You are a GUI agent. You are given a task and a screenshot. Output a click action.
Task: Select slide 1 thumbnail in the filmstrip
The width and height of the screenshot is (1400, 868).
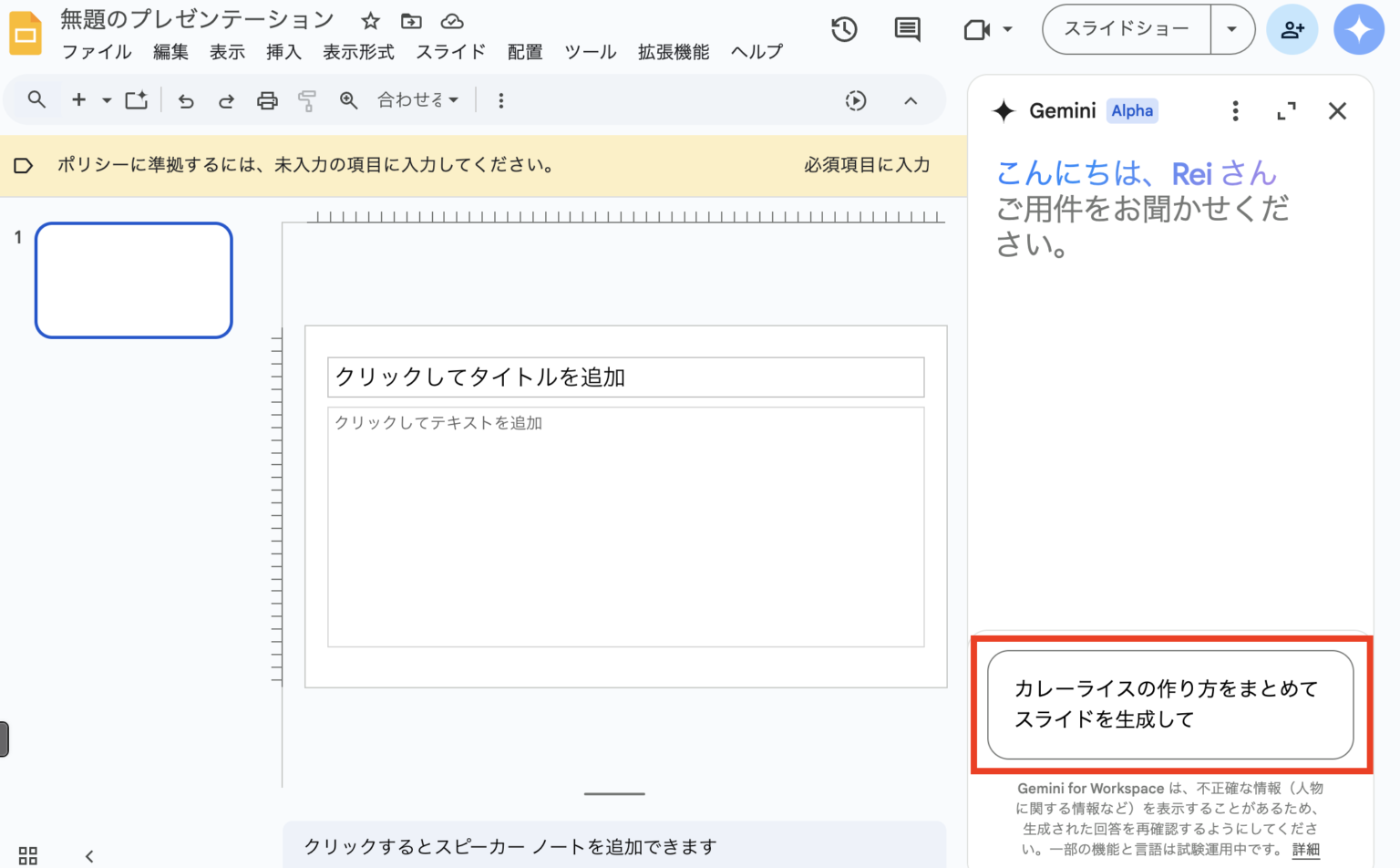point(133,280)
